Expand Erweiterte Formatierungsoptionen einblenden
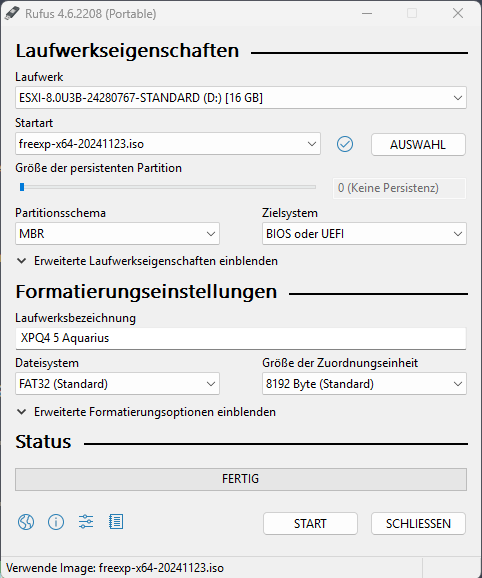 (146, 412)
